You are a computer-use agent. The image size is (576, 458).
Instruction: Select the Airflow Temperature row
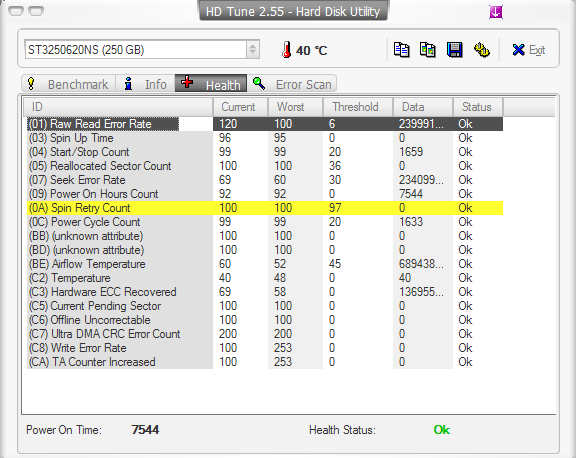(265, 264)
